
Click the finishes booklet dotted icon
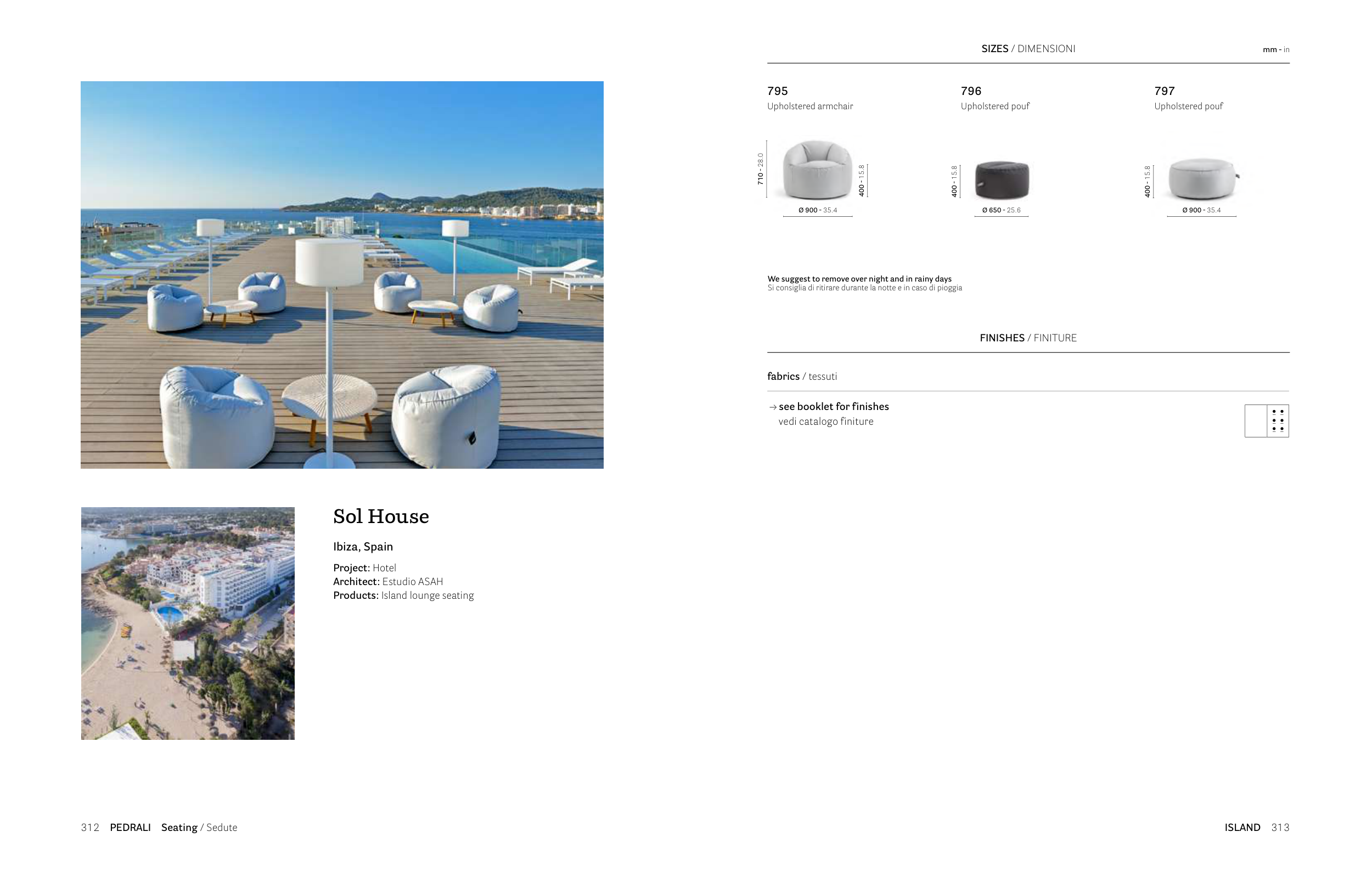1266,421
